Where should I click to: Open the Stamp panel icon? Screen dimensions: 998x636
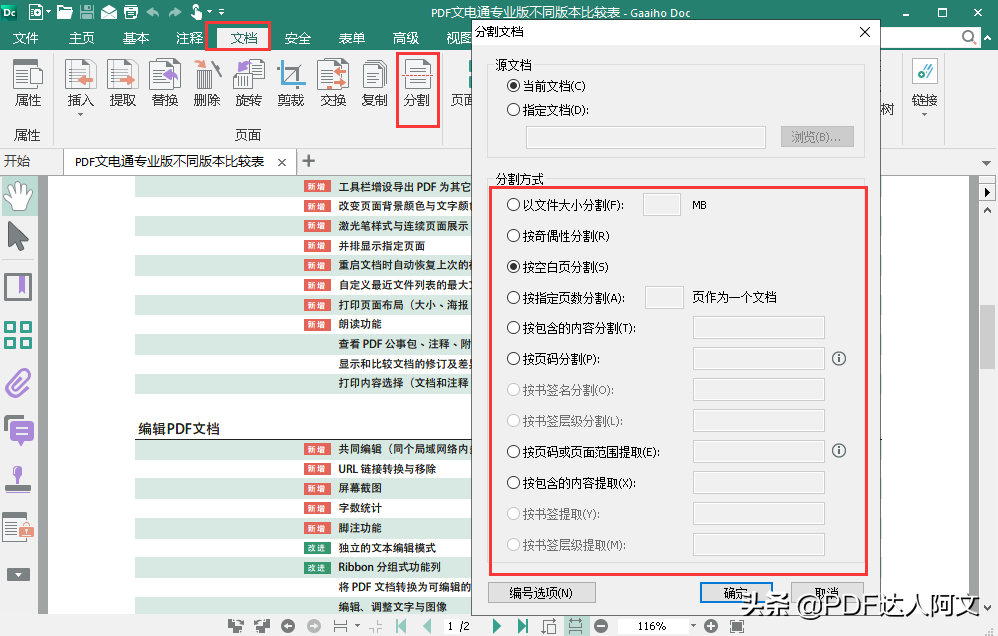point(18,479)
